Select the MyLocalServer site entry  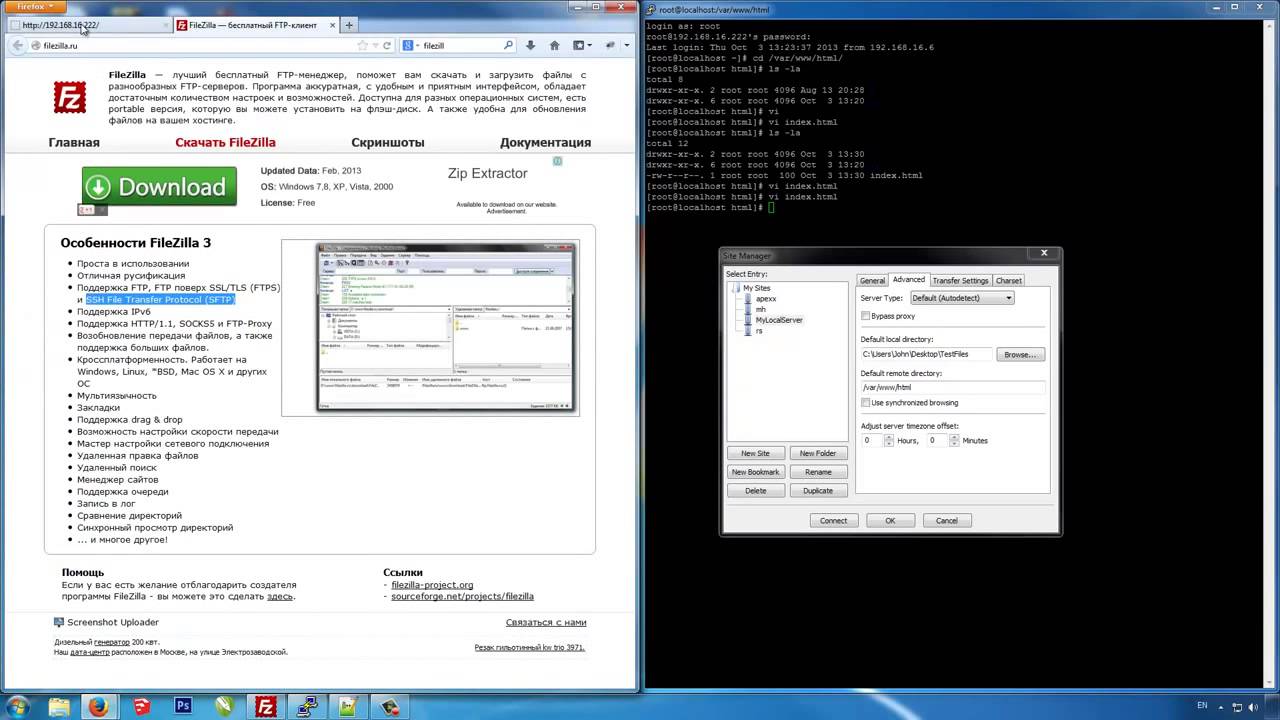point(778,320)
